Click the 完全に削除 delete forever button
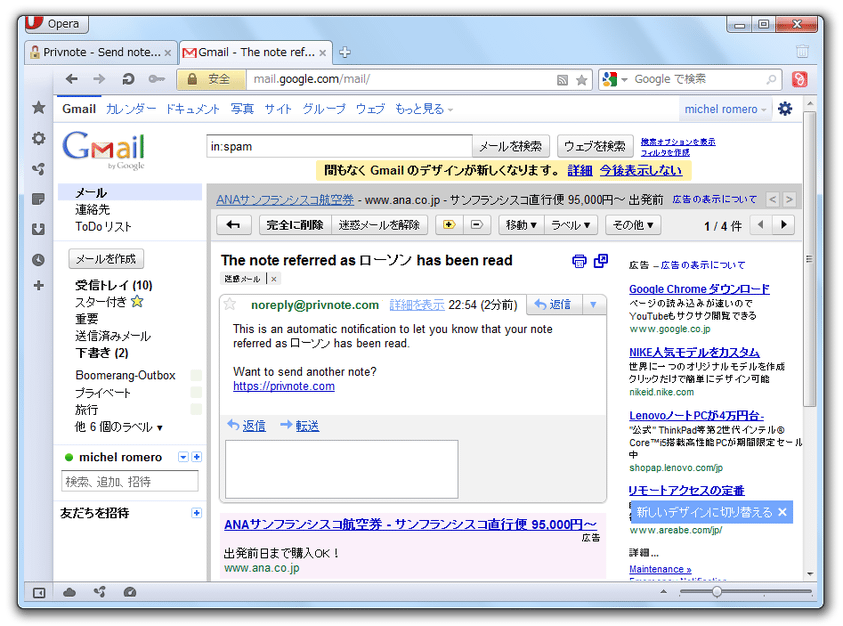The height and width of the screenshot is (626, 843). click(x=295, y=225)
